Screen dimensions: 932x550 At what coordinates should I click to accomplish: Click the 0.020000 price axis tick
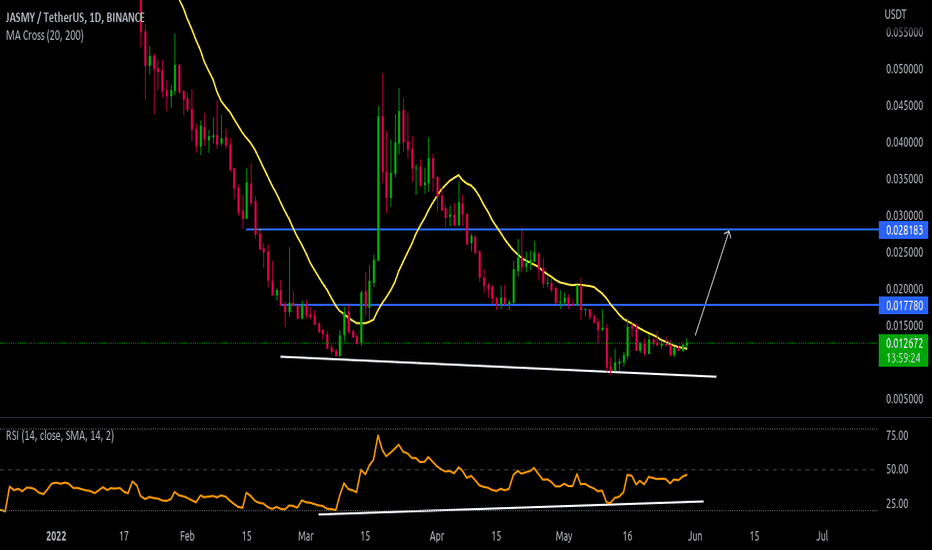pyautogui.click(x=904, y=289)
